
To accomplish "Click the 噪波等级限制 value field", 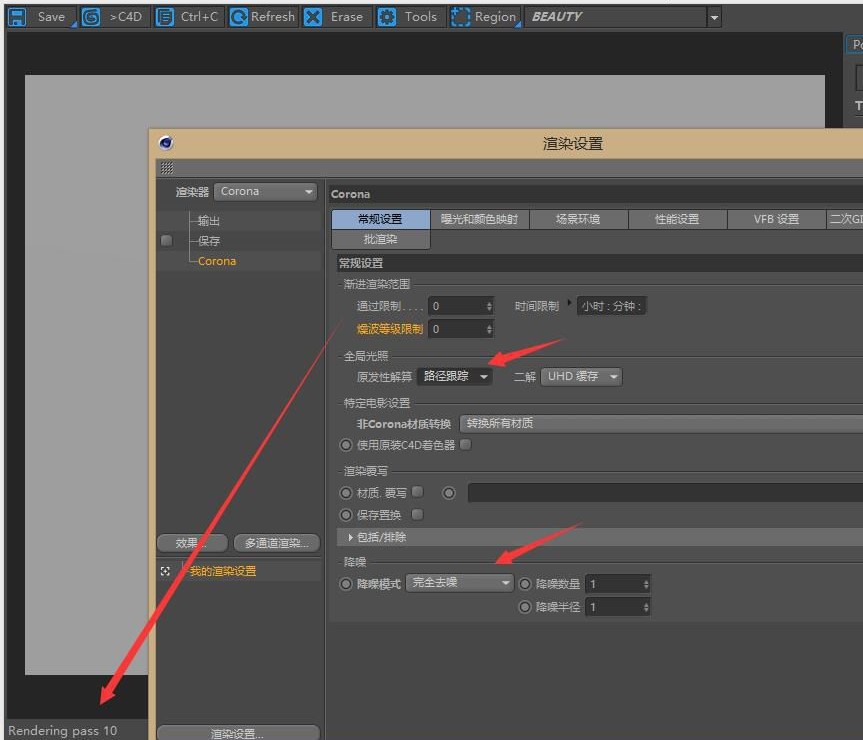I will [x=457, y=329].
